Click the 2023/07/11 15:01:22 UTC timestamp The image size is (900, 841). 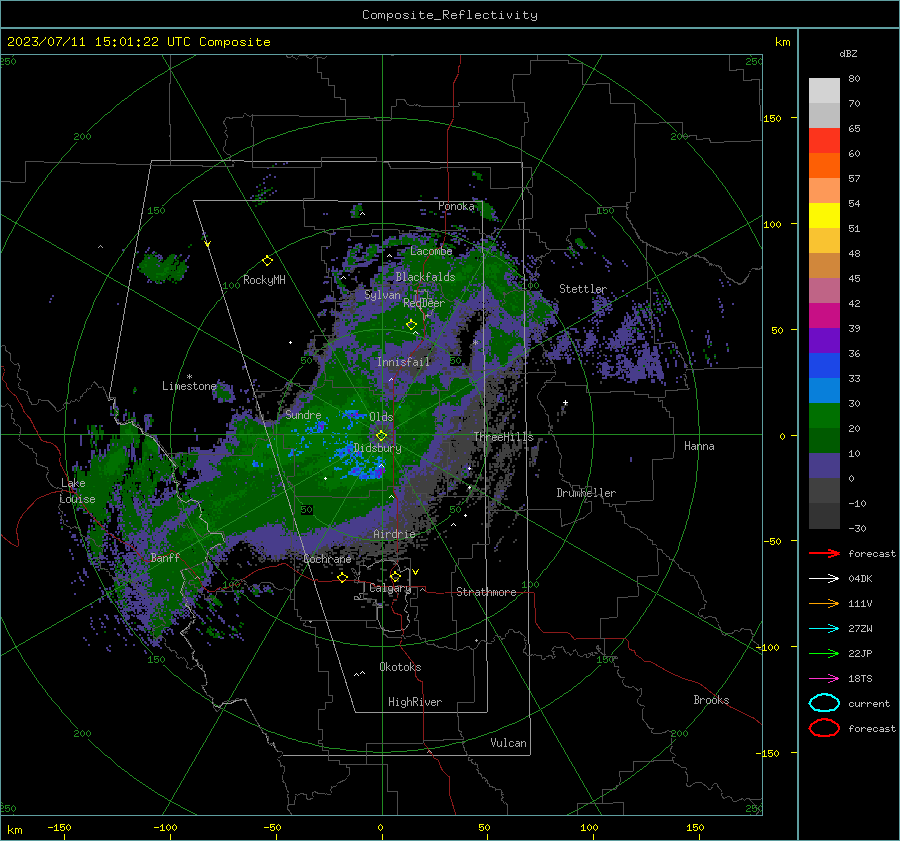pos(99,42)
